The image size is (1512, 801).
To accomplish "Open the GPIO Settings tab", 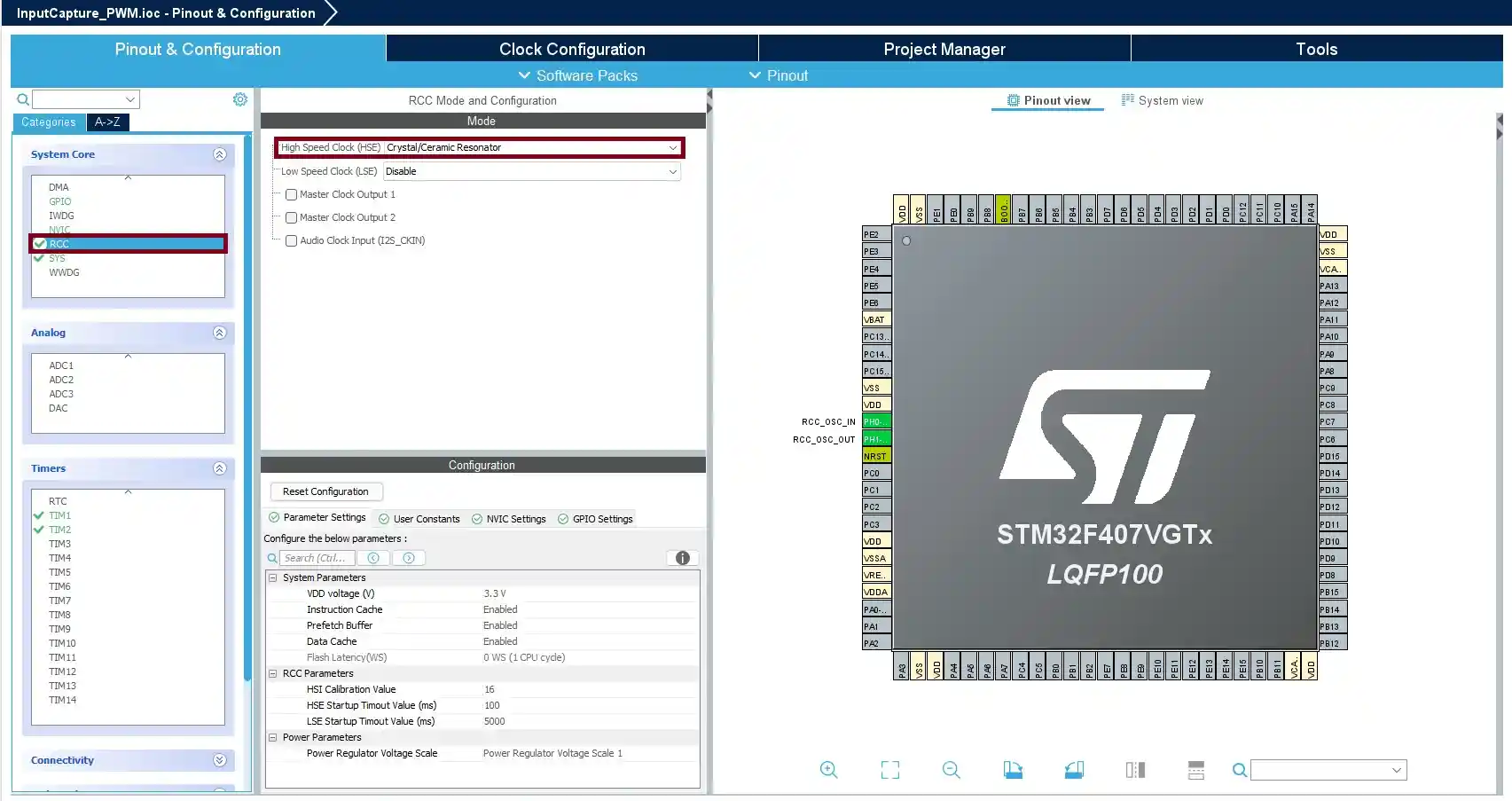I will [x=595, y=519].
